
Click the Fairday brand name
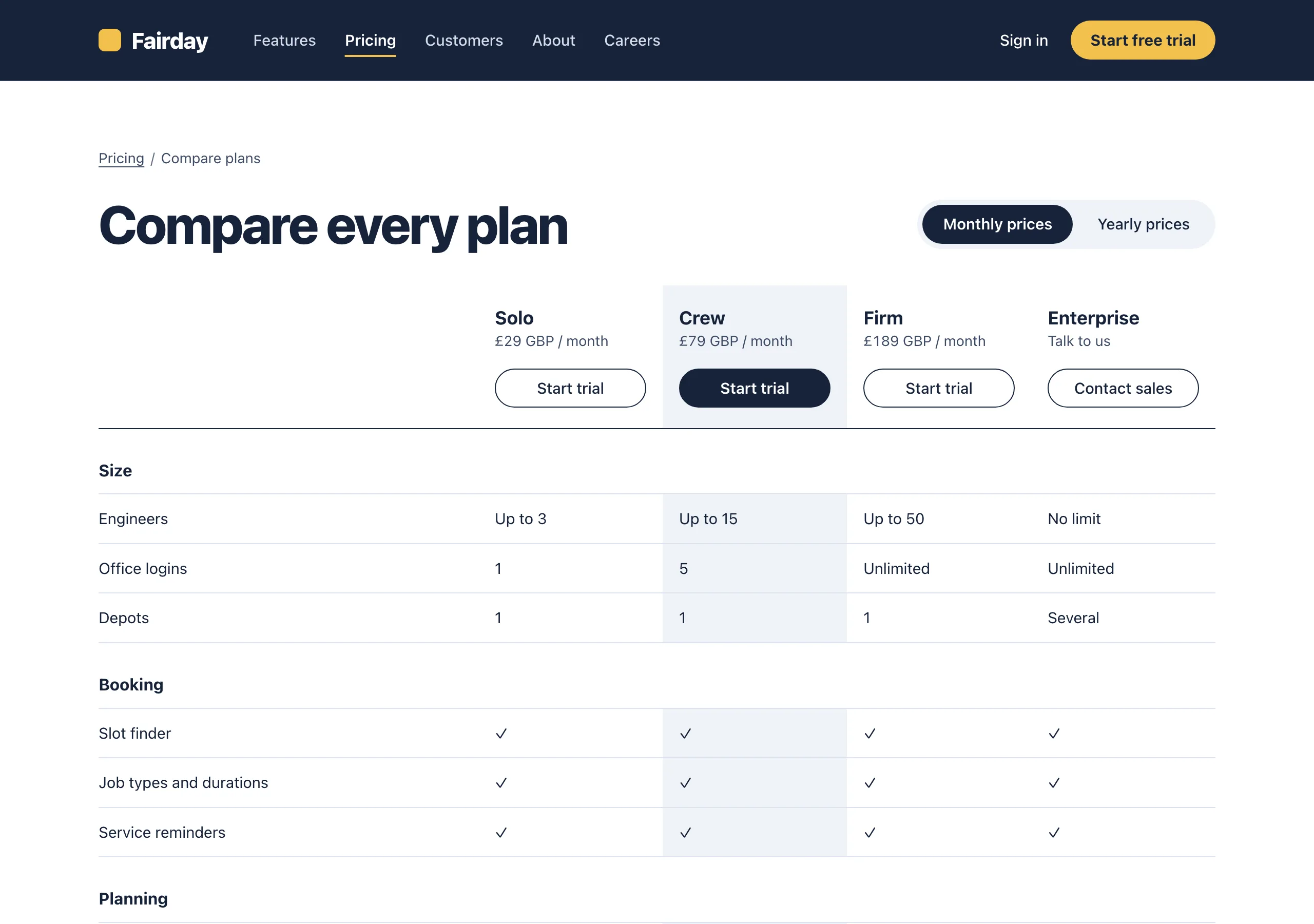pyautogui.click(x=170, y=41)
